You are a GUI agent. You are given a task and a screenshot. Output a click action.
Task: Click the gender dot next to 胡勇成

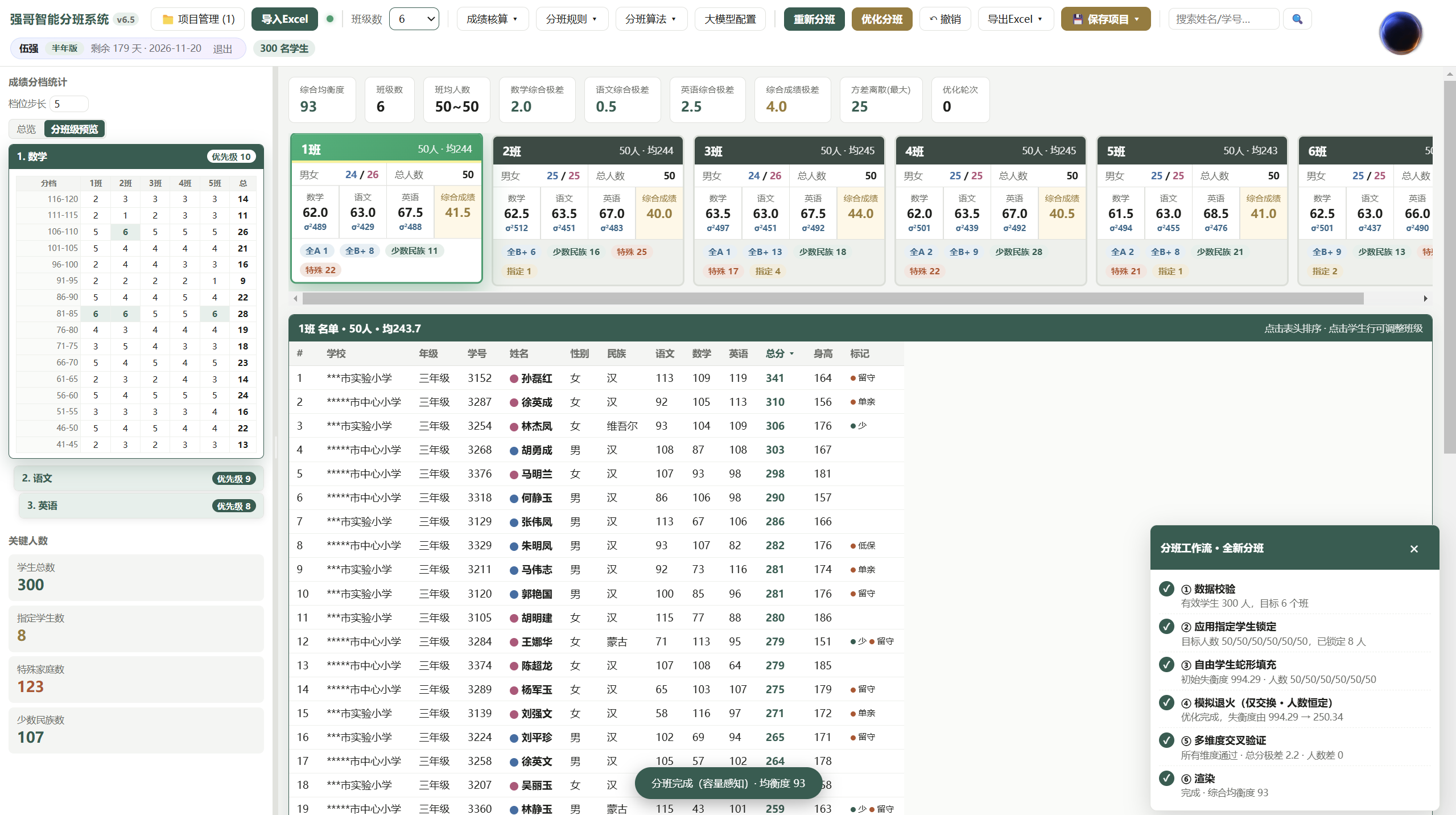pos(514,450)
